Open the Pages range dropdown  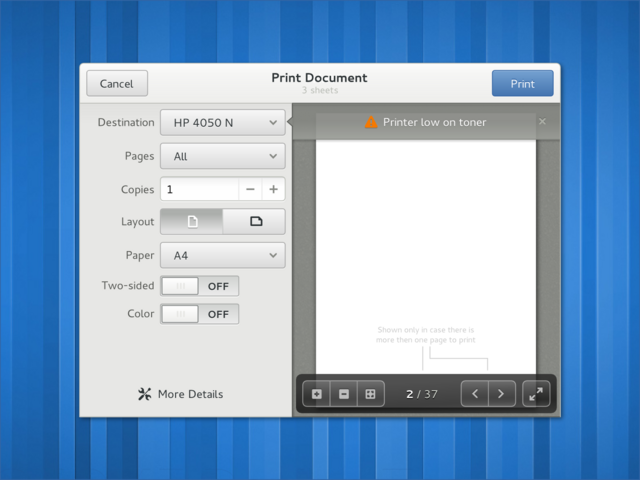point(223,156)
